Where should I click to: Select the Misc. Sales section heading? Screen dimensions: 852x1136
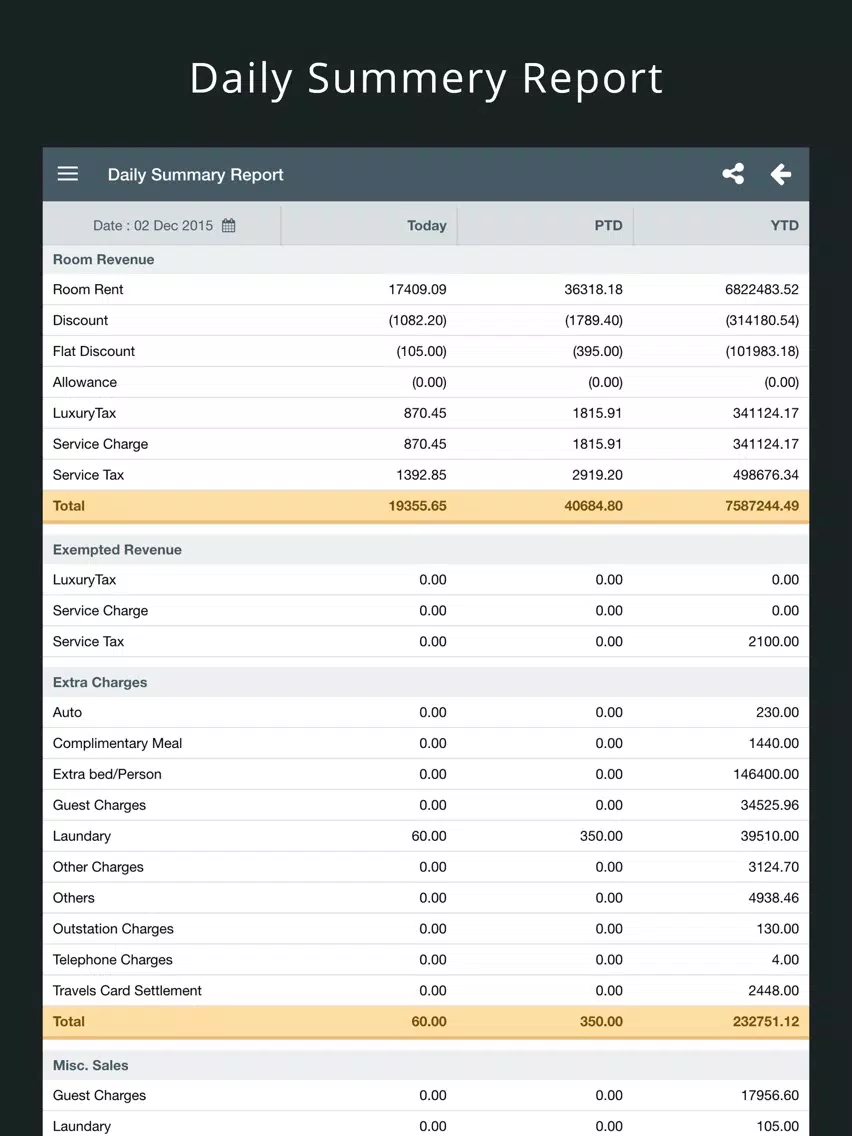[91, 1066]
